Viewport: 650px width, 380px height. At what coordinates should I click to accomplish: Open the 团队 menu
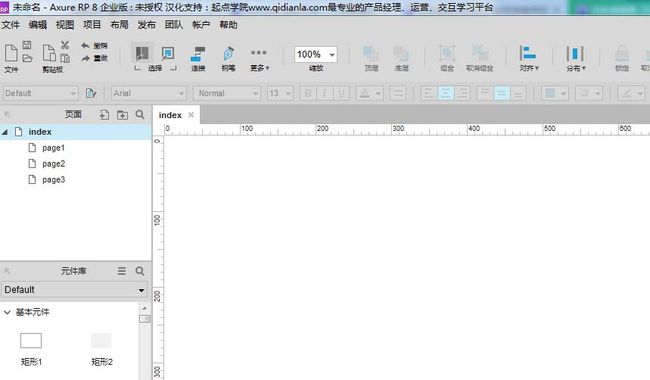point(174,25)
